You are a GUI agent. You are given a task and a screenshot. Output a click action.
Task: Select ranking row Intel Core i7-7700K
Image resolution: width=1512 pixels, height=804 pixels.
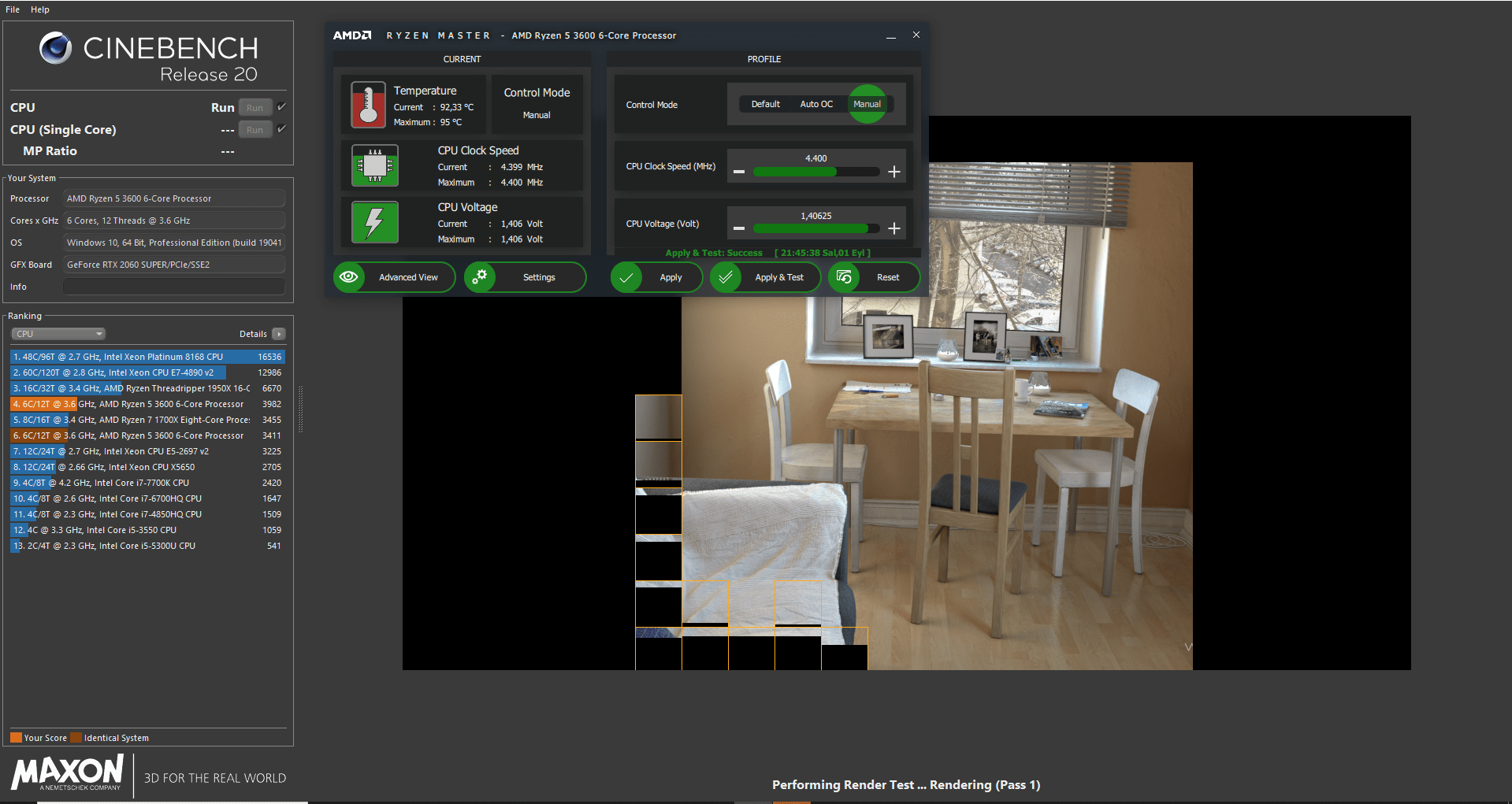pos(147,483)
